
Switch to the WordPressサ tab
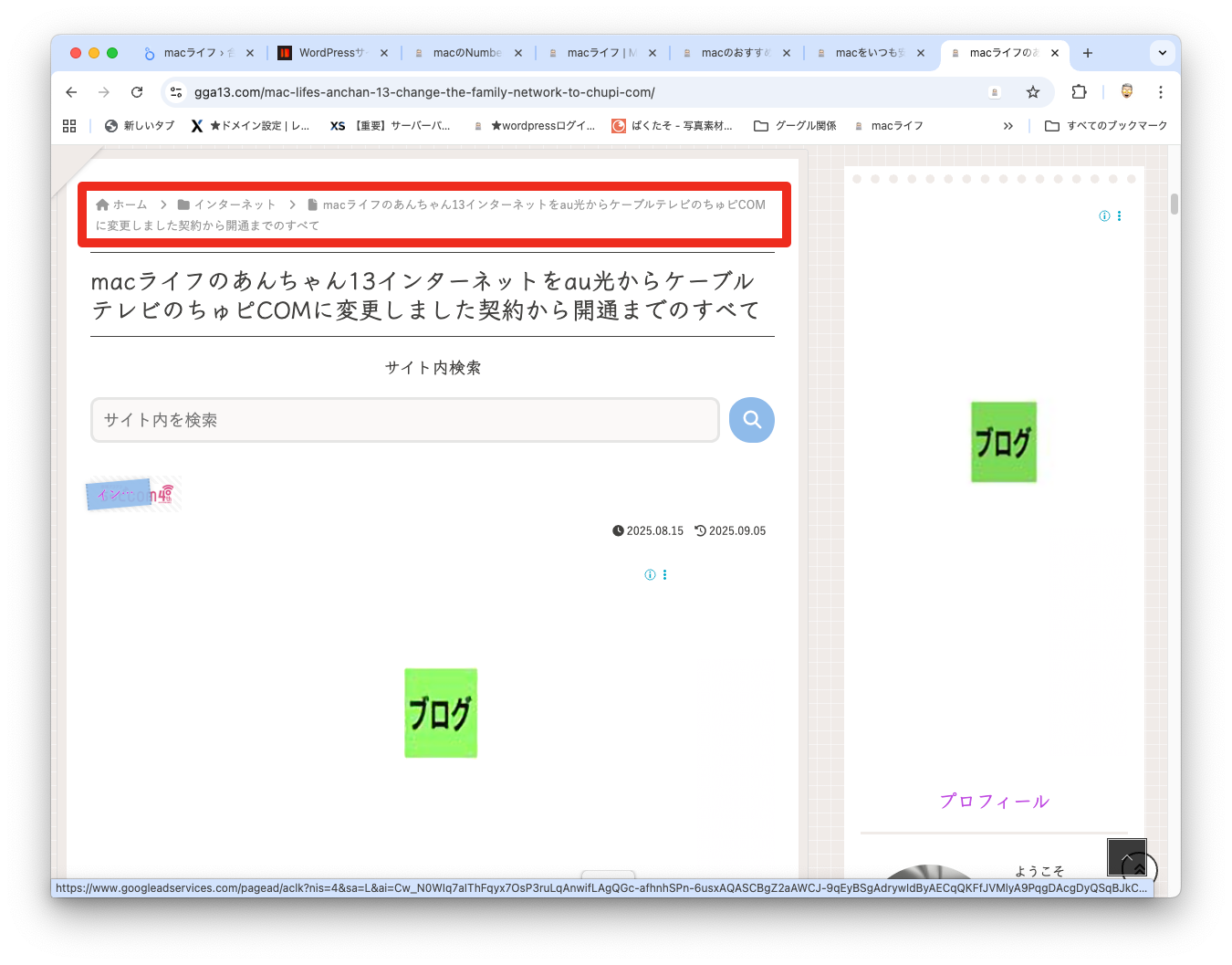(x=331, y=53)
